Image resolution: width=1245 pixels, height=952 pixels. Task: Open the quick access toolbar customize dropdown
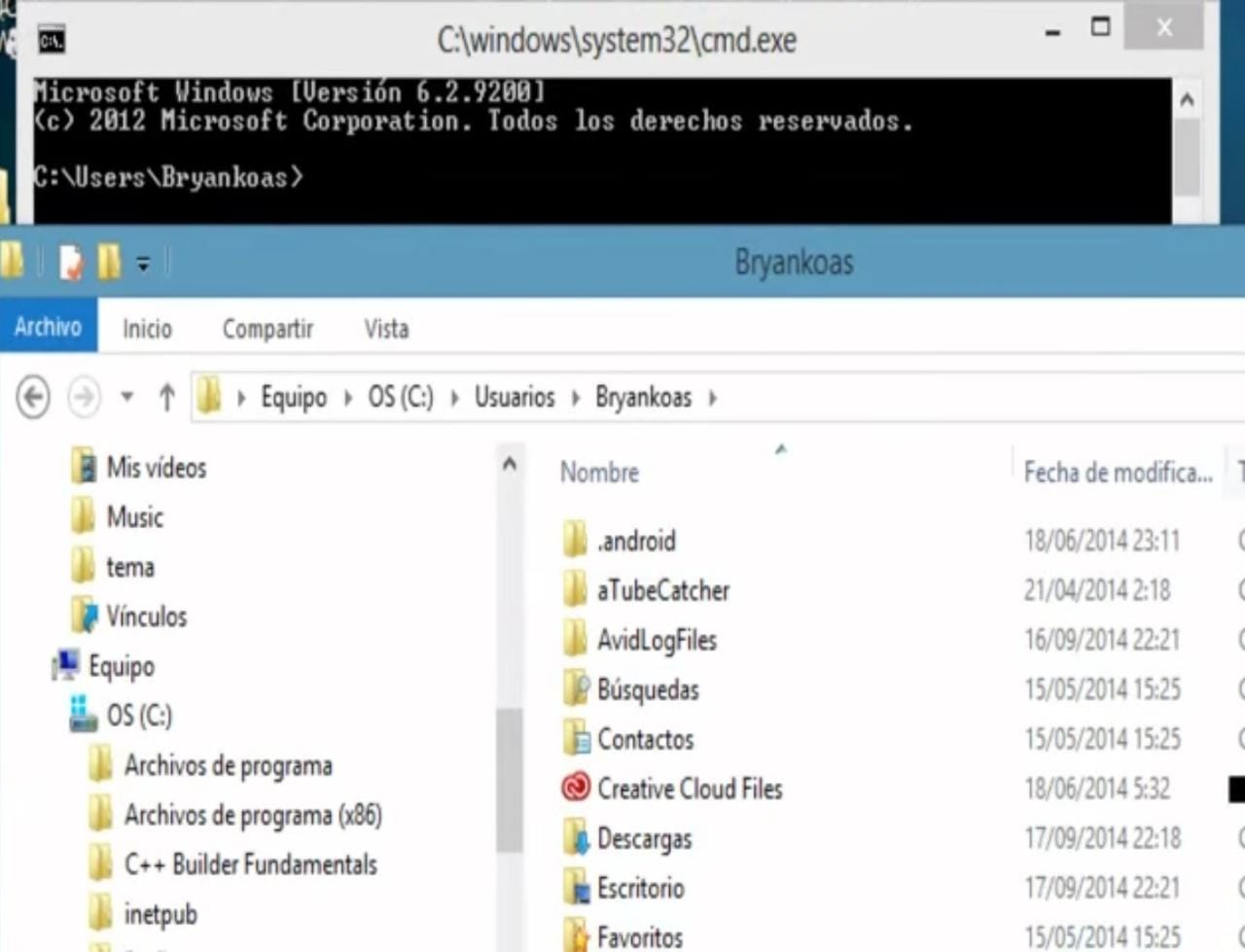click(143, 264)
